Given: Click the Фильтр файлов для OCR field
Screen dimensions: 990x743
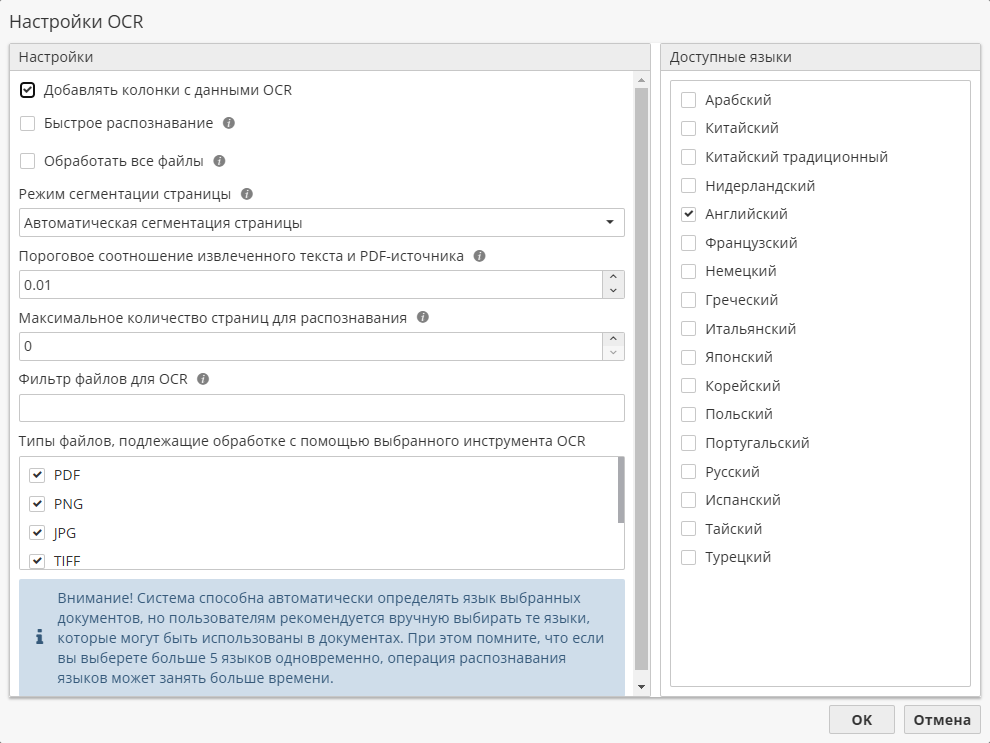Looking at the screenshot, I should [x=321, y=408].
